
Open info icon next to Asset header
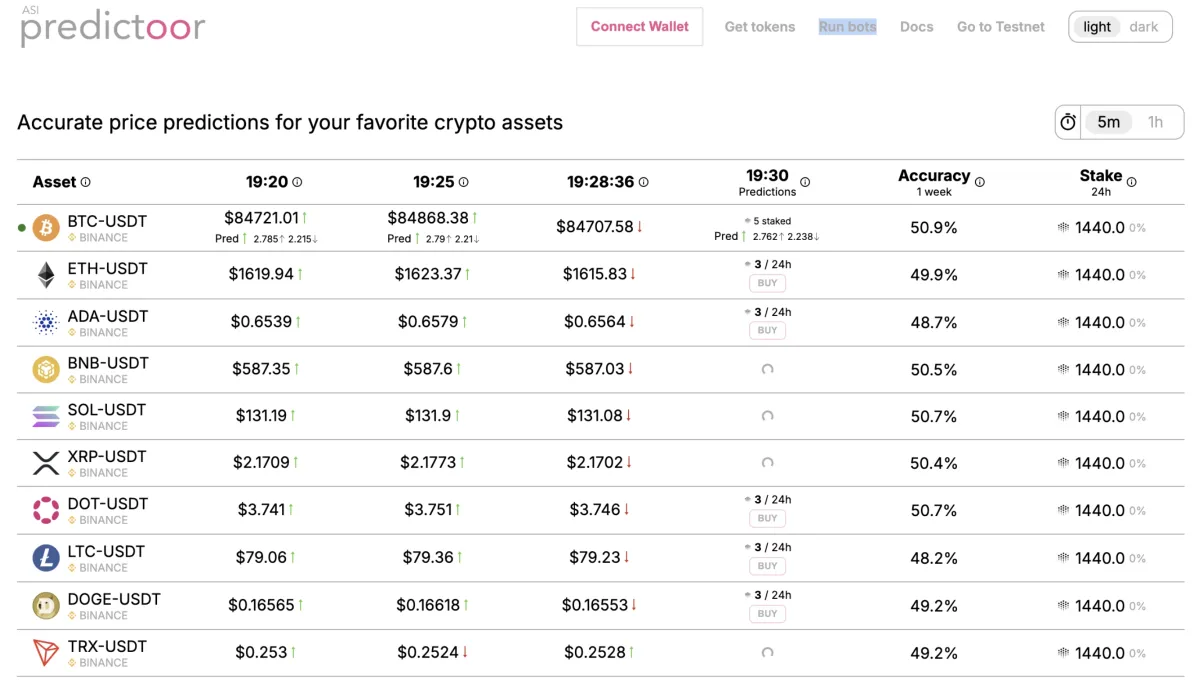coord(85,182)
